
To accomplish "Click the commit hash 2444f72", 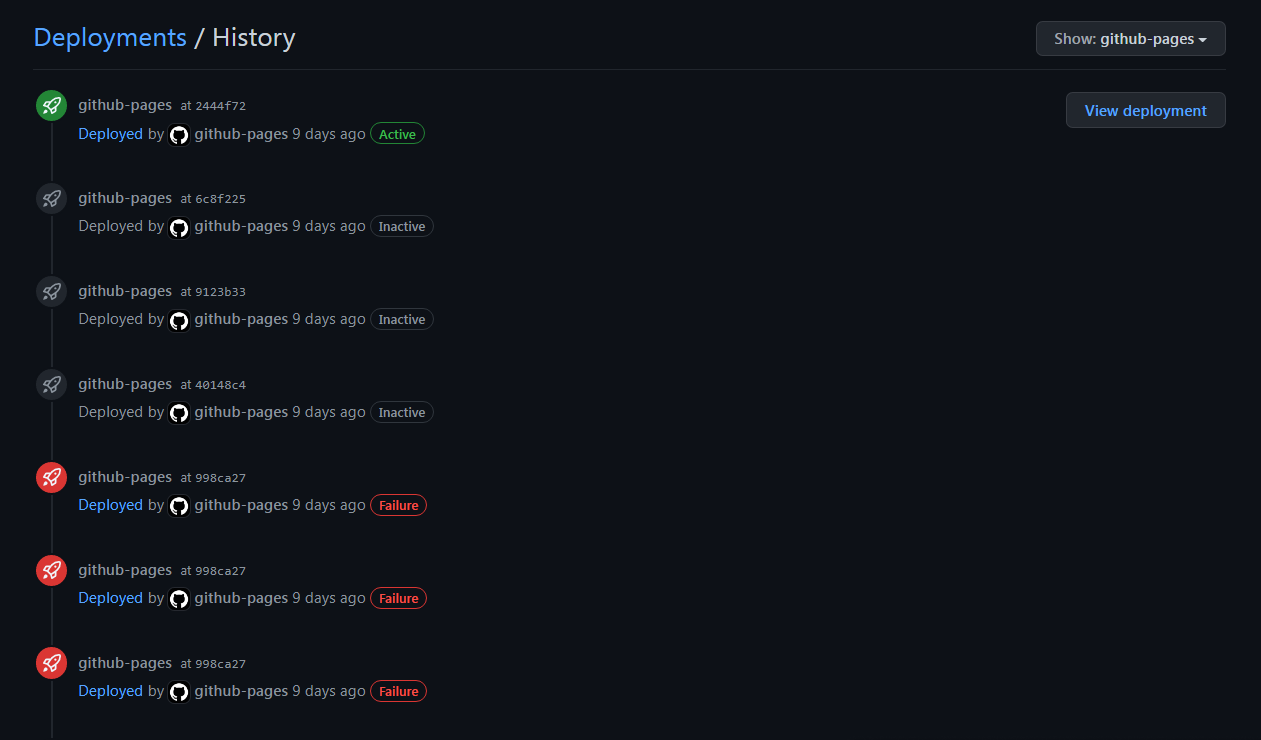I will [x=221, y=106].
